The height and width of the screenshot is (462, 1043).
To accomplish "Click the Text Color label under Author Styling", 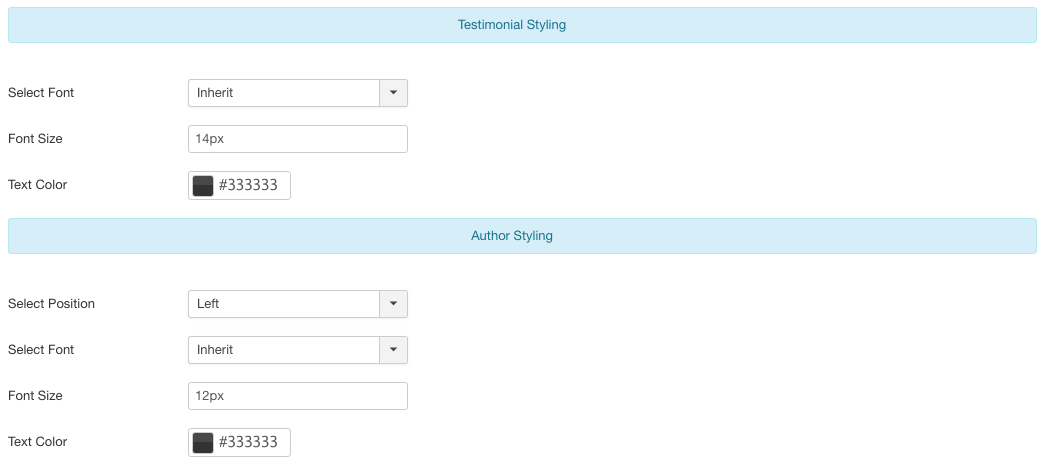I will pos(37,442).
